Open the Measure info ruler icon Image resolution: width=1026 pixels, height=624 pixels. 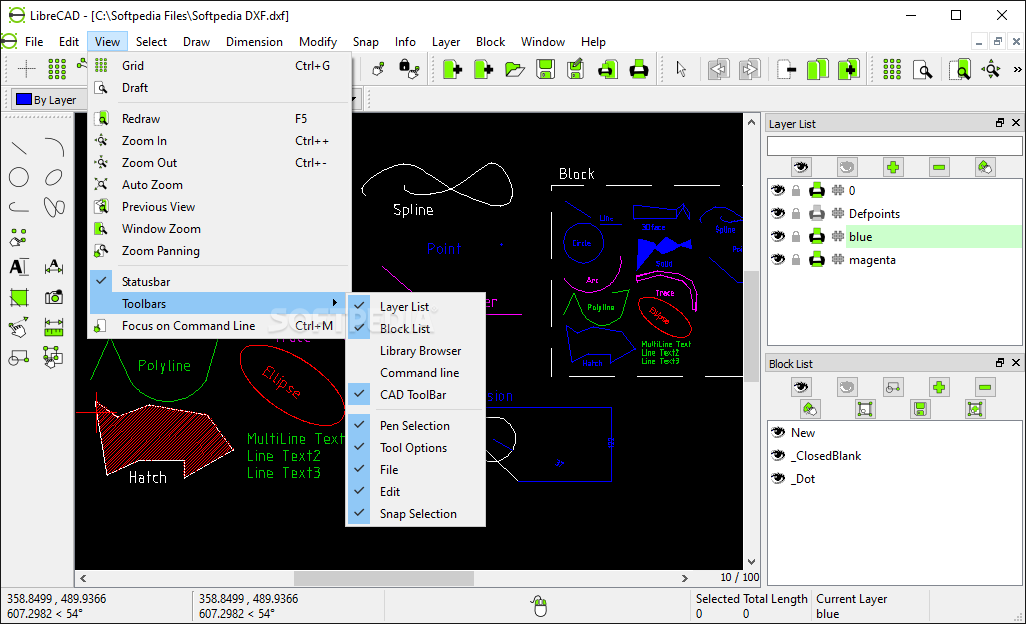tap(54, 327)
